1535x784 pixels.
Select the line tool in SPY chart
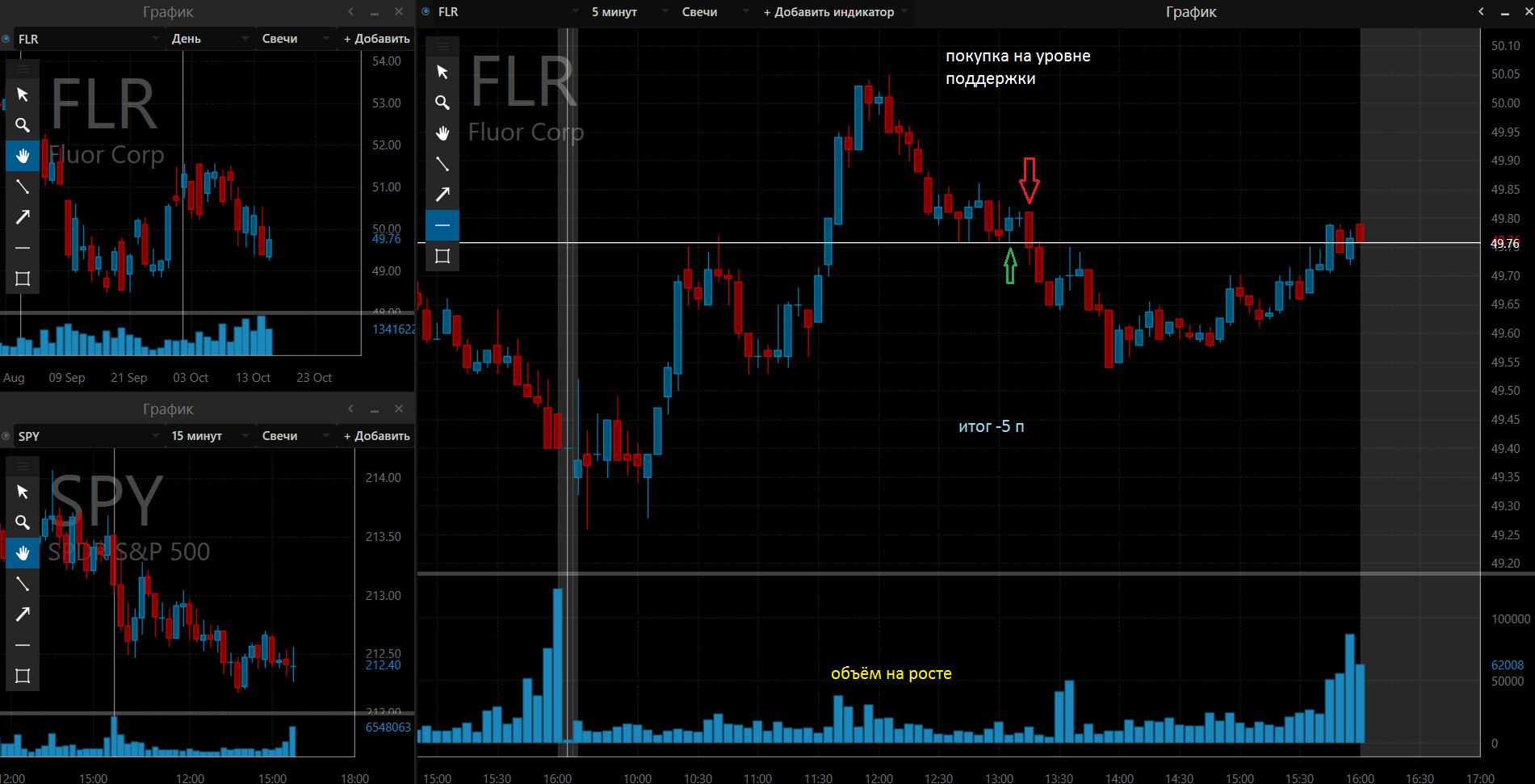[x=23, y=584]
